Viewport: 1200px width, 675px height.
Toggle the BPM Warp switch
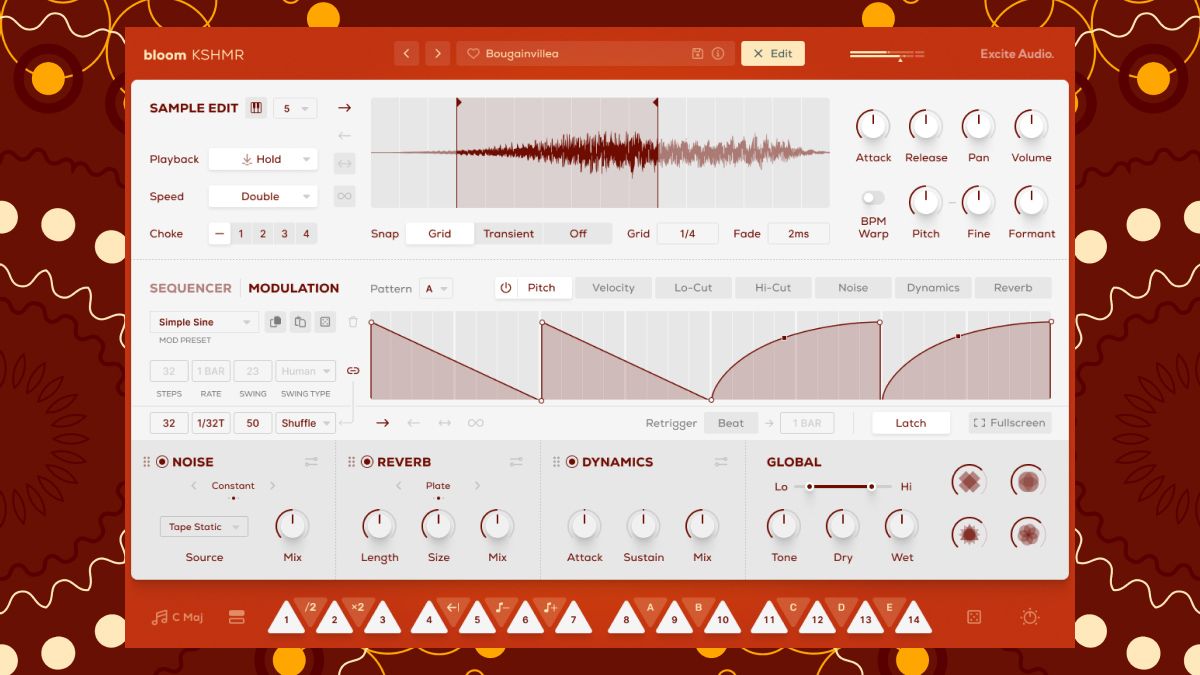tap(873, 198)
